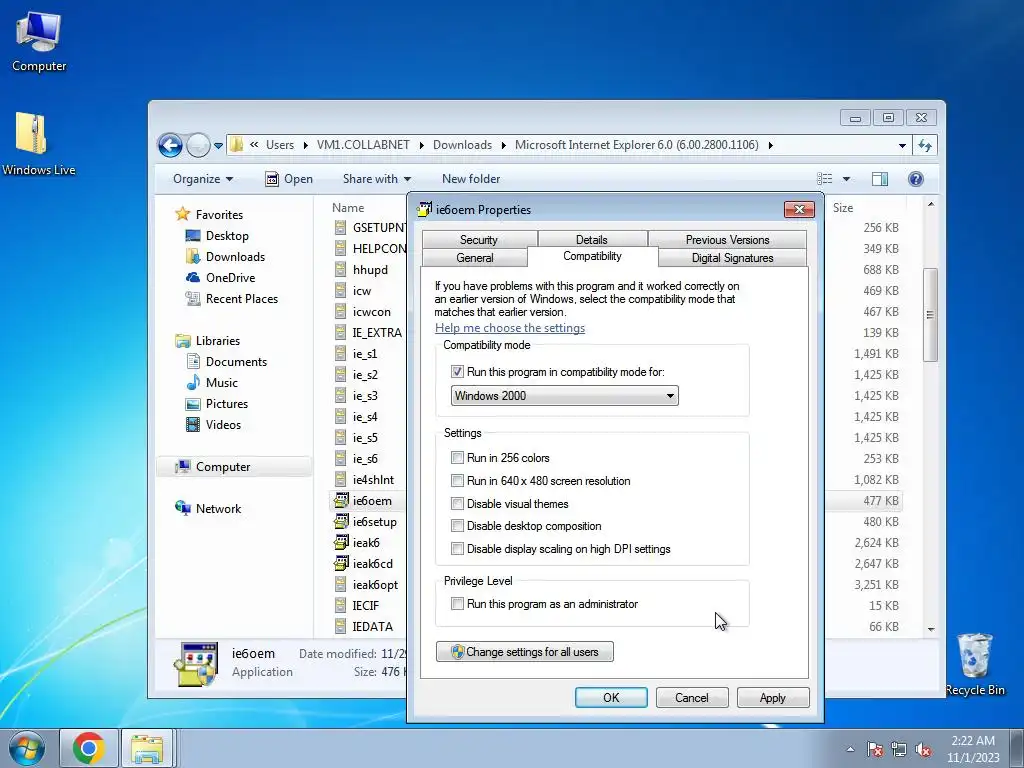Show the preview pane icon

point(880,179)
